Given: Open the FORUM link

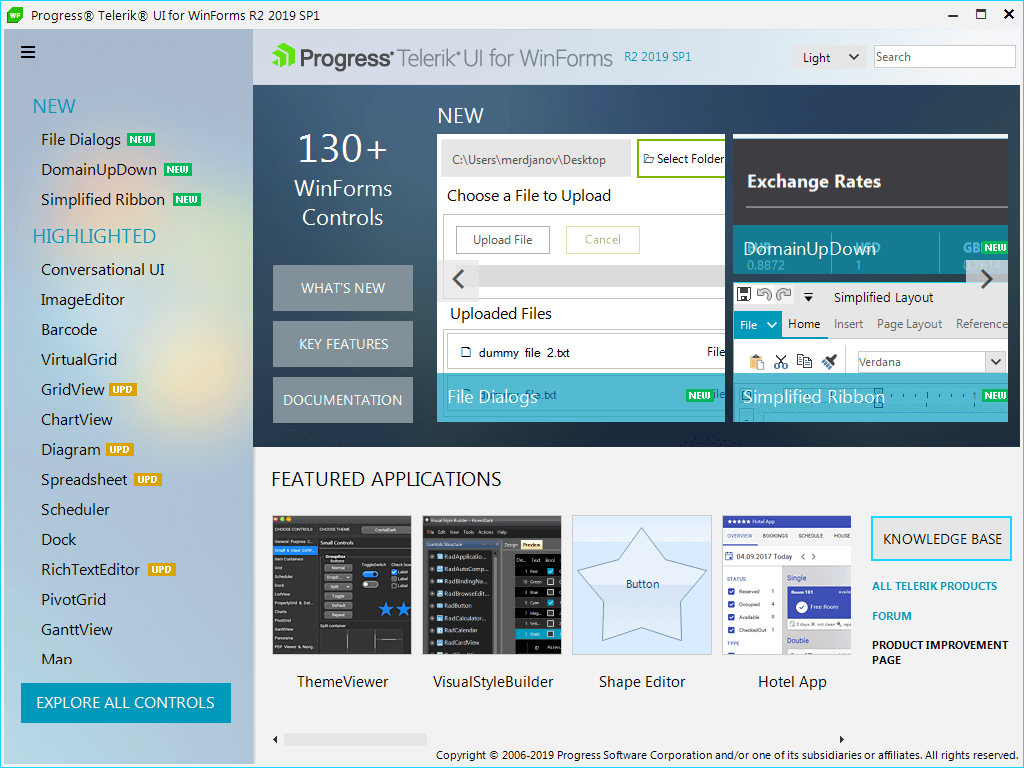Looking at the screenshot, I should click(x=891, y=616).
